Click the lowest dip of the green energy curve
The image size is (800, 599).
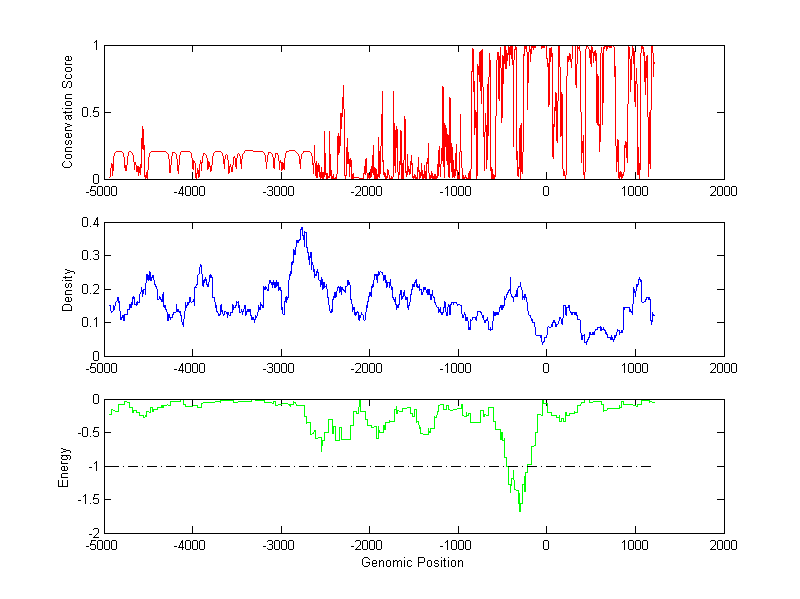(520, 510)
